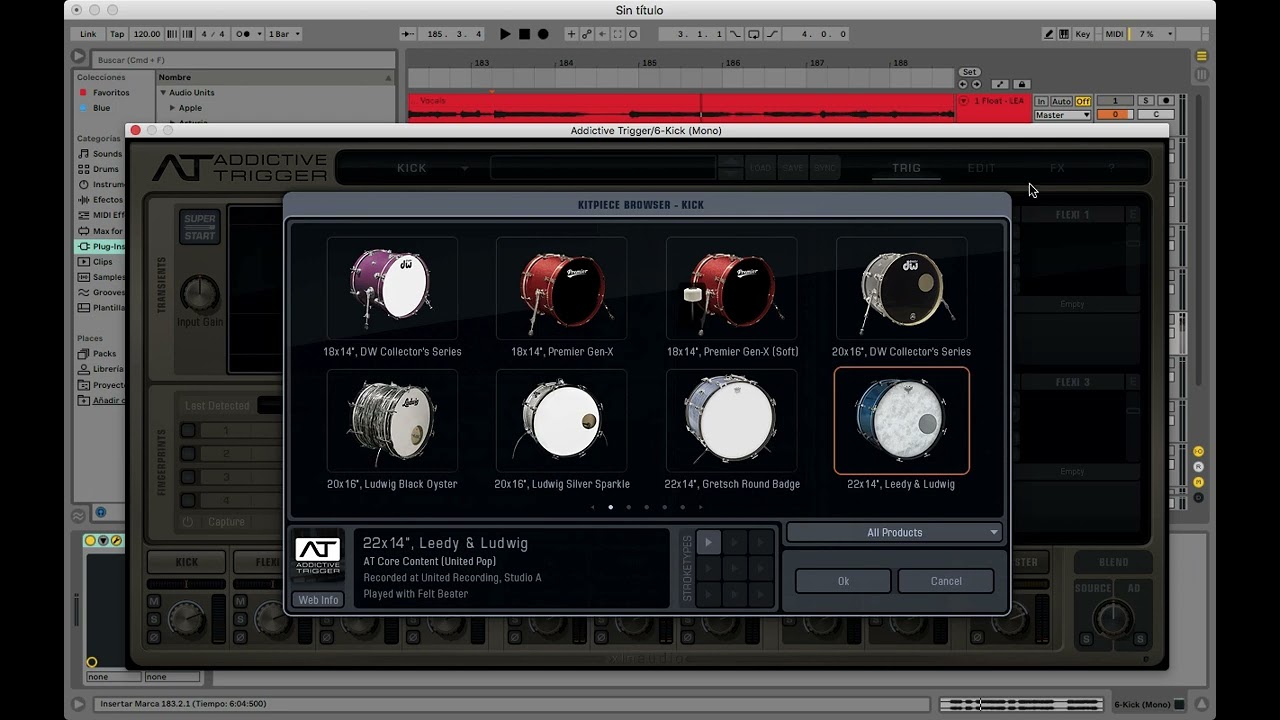
Task: Select Favoritos collection in browser
Action: tap(110, 93)
